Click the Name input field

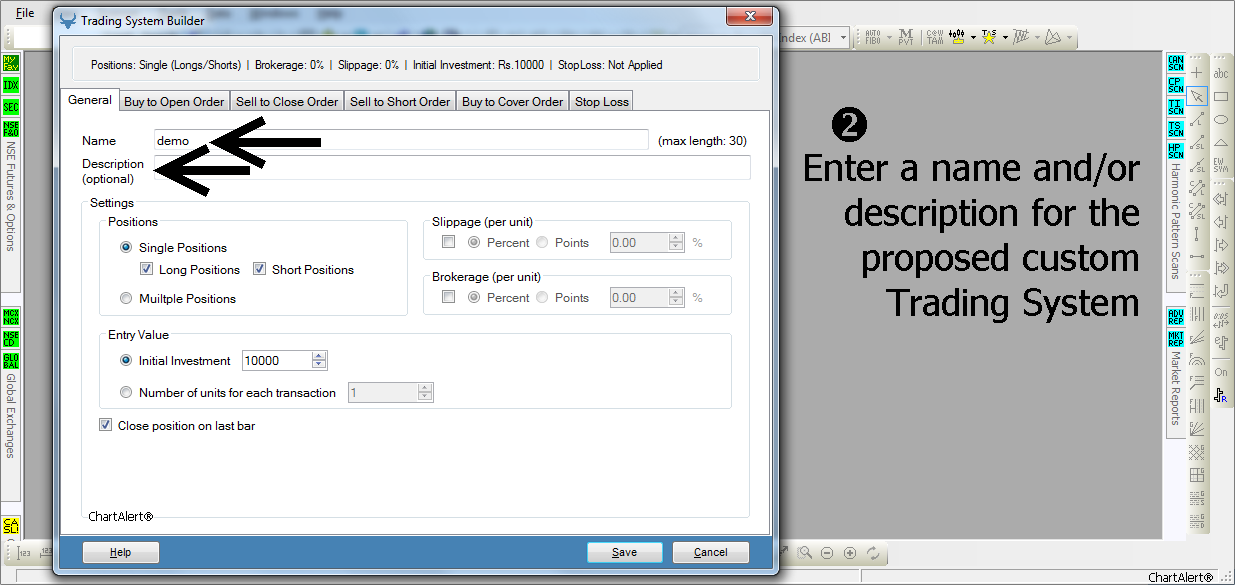coord(402,140)
